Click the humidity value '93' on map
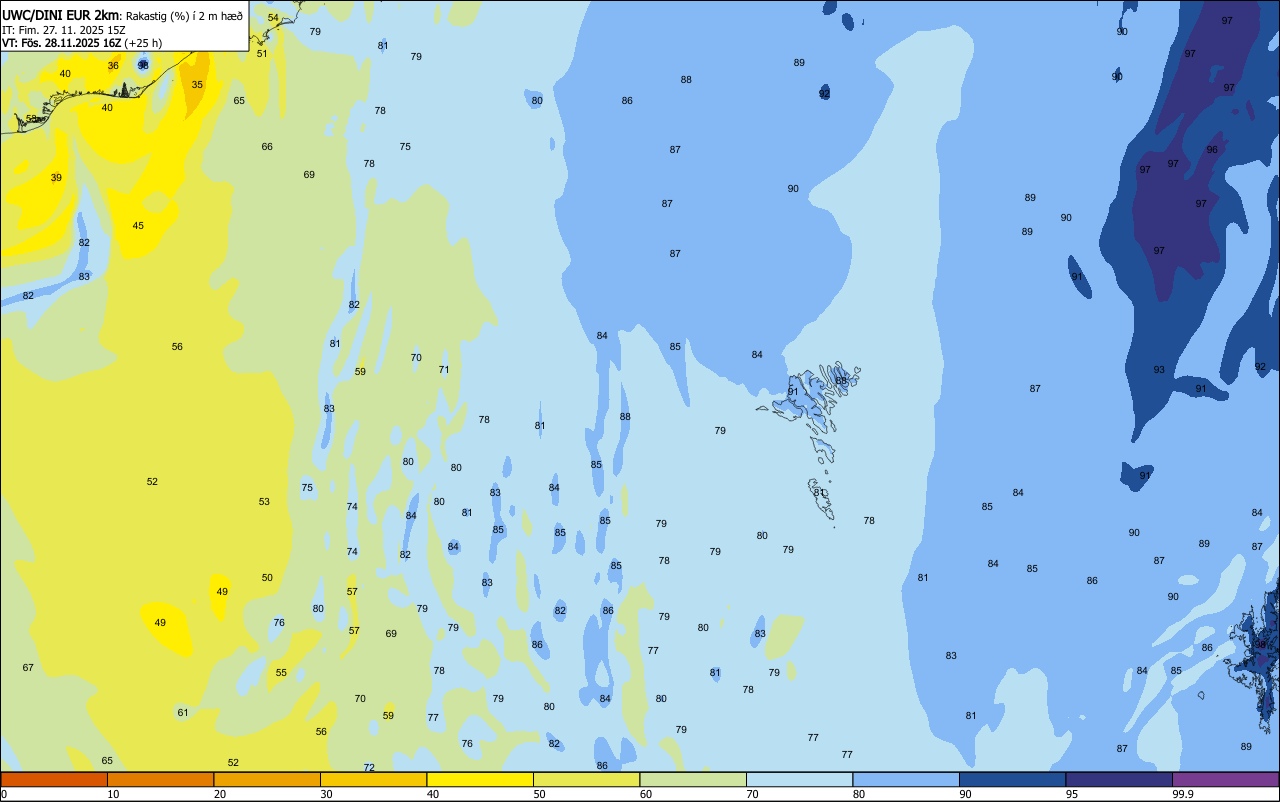This screenshot has height=802, width=1280. click(1159, 370)
